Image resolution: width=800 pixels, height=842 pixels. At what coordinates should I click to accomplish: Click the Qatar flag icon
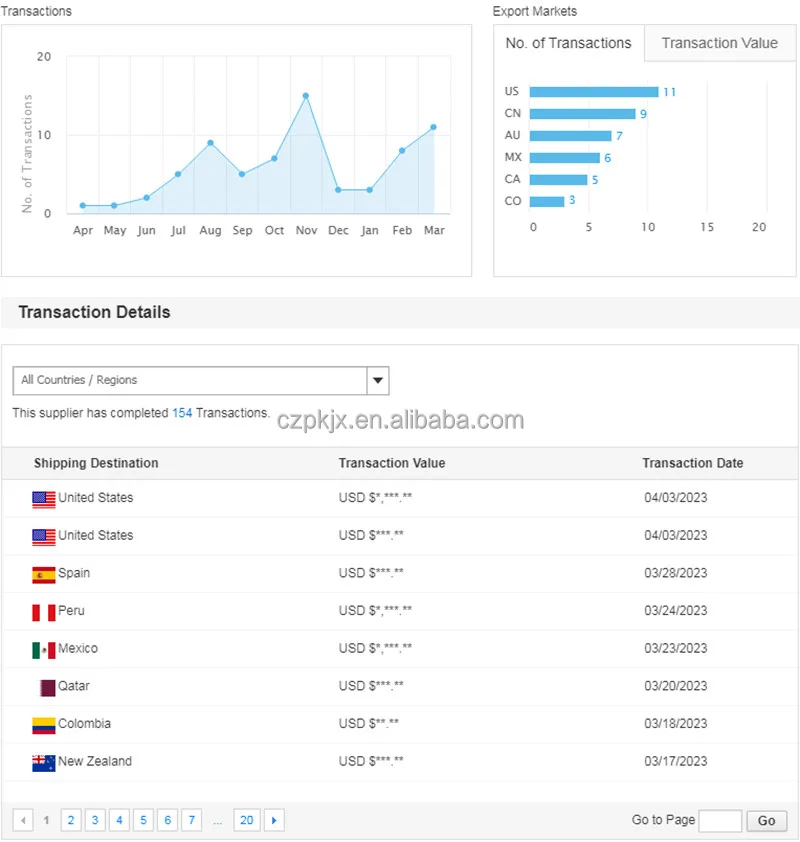[x=47, y=687]
